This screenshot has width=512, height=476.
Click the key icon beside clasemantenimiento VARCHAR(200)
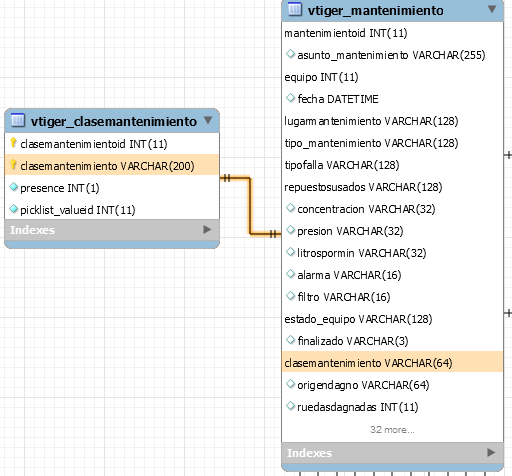(13, 165)
